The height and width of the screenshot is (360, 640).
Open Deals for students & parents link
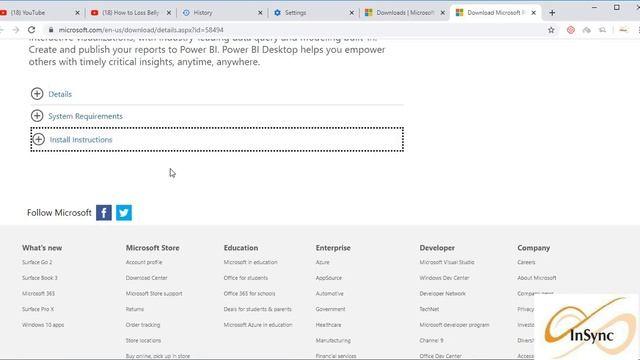coord(258,309)
